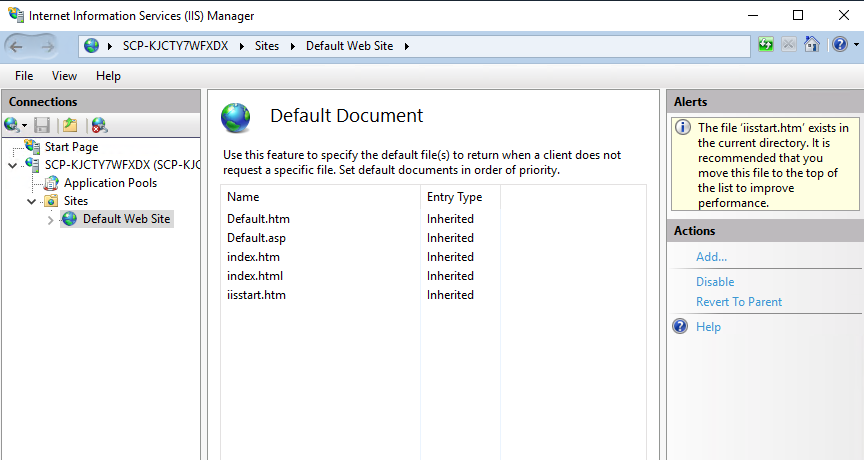Open the dropdown arrow beside Help icon
Viewport: 864px width, 460px height.
click(x=856, y=45)
